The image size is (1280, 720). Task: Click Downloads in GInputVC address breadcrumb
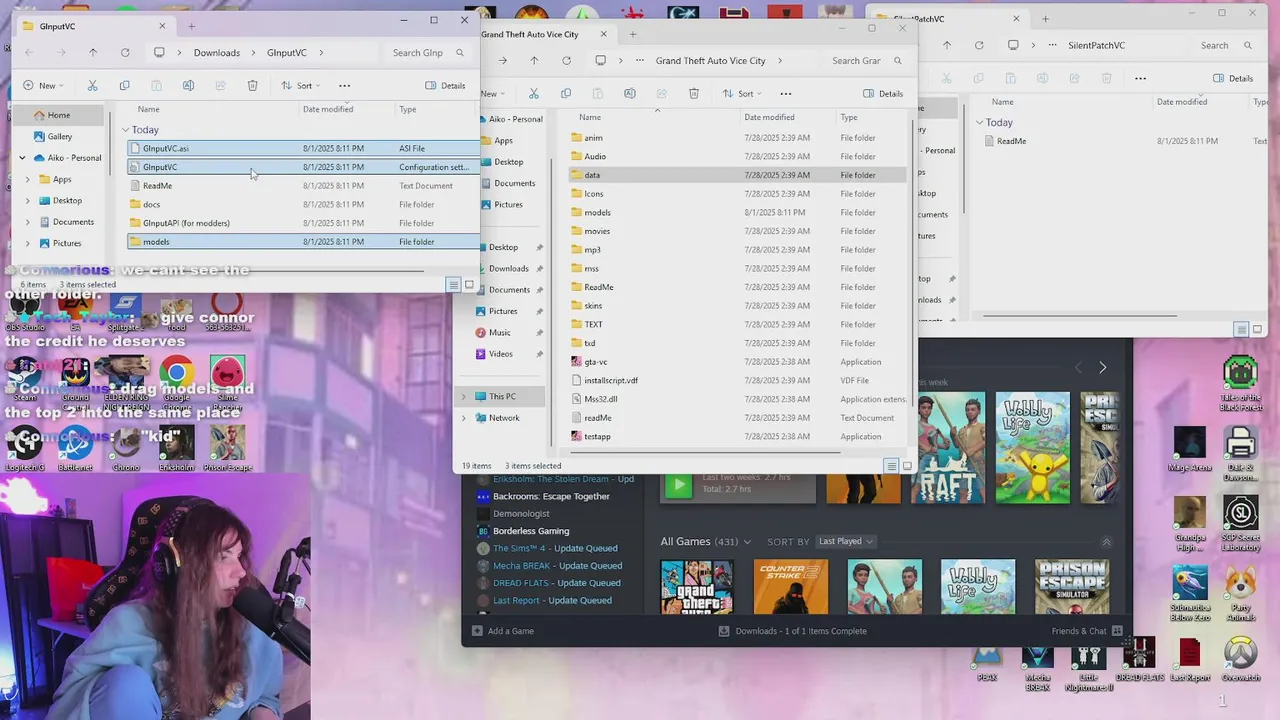coord(217,53)
